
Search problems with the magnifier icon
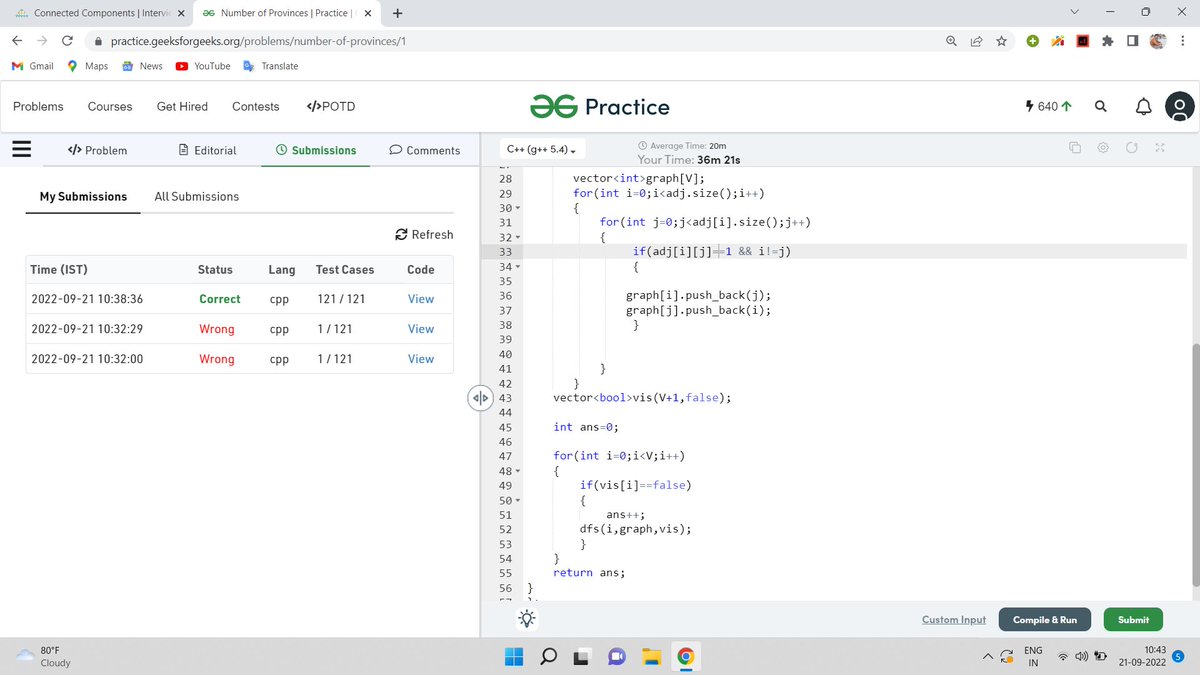(x=1100, y=106)
